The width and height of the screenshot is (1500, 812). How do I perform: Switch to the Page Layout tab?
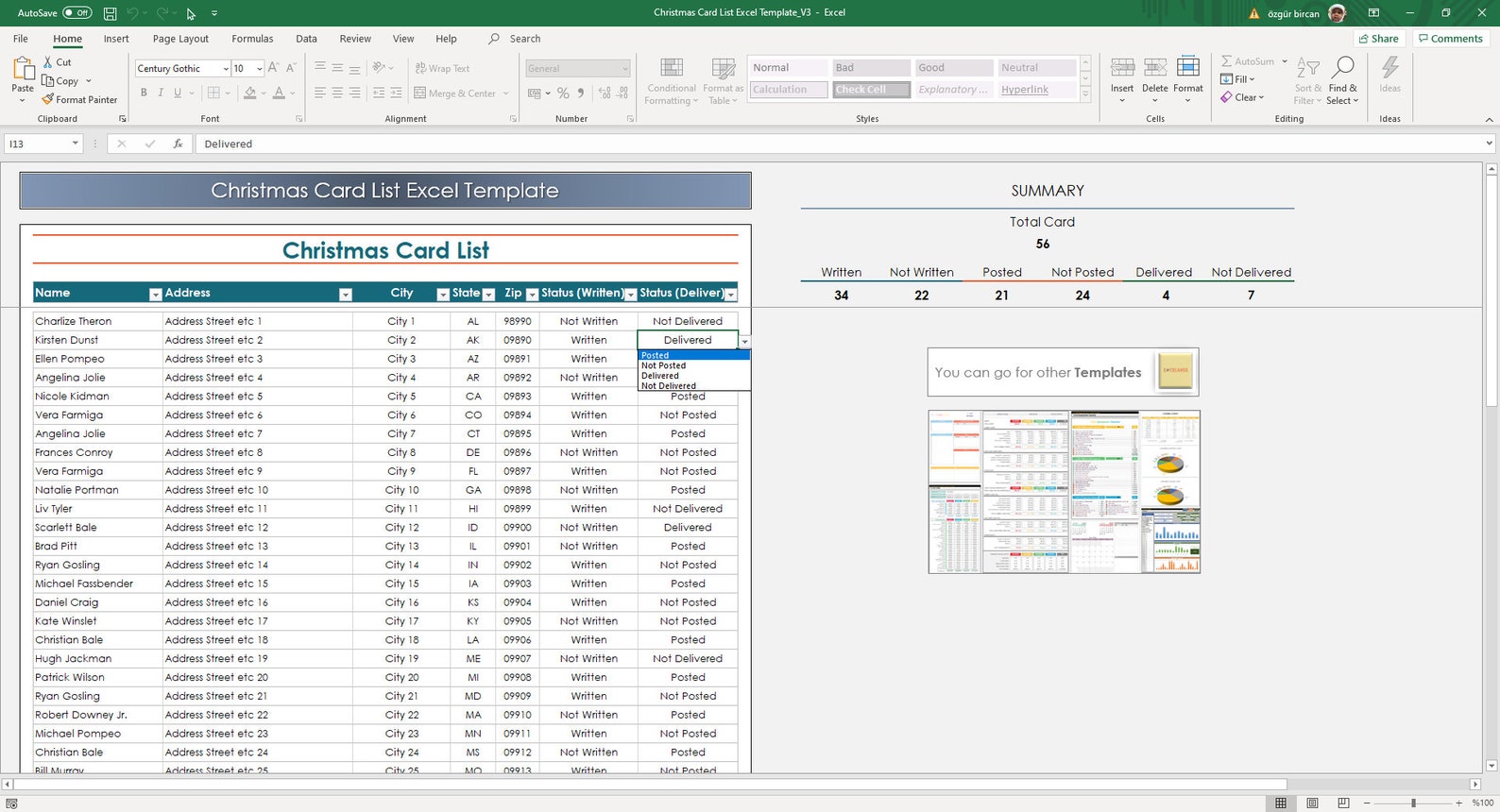click(x=180, y=39)
